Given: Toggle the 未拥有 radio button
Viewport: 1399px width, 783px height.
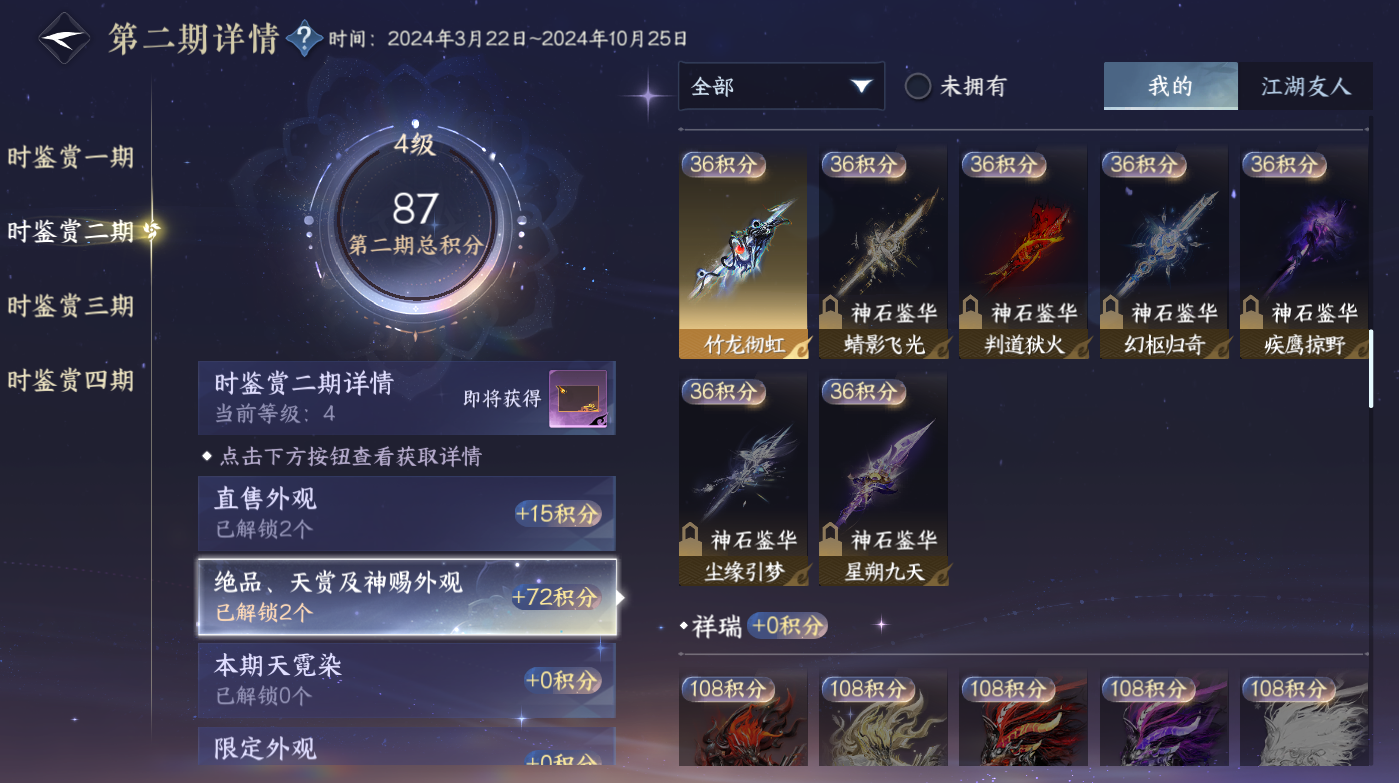Looking at the screenshot, I should [x=918, y=86].
